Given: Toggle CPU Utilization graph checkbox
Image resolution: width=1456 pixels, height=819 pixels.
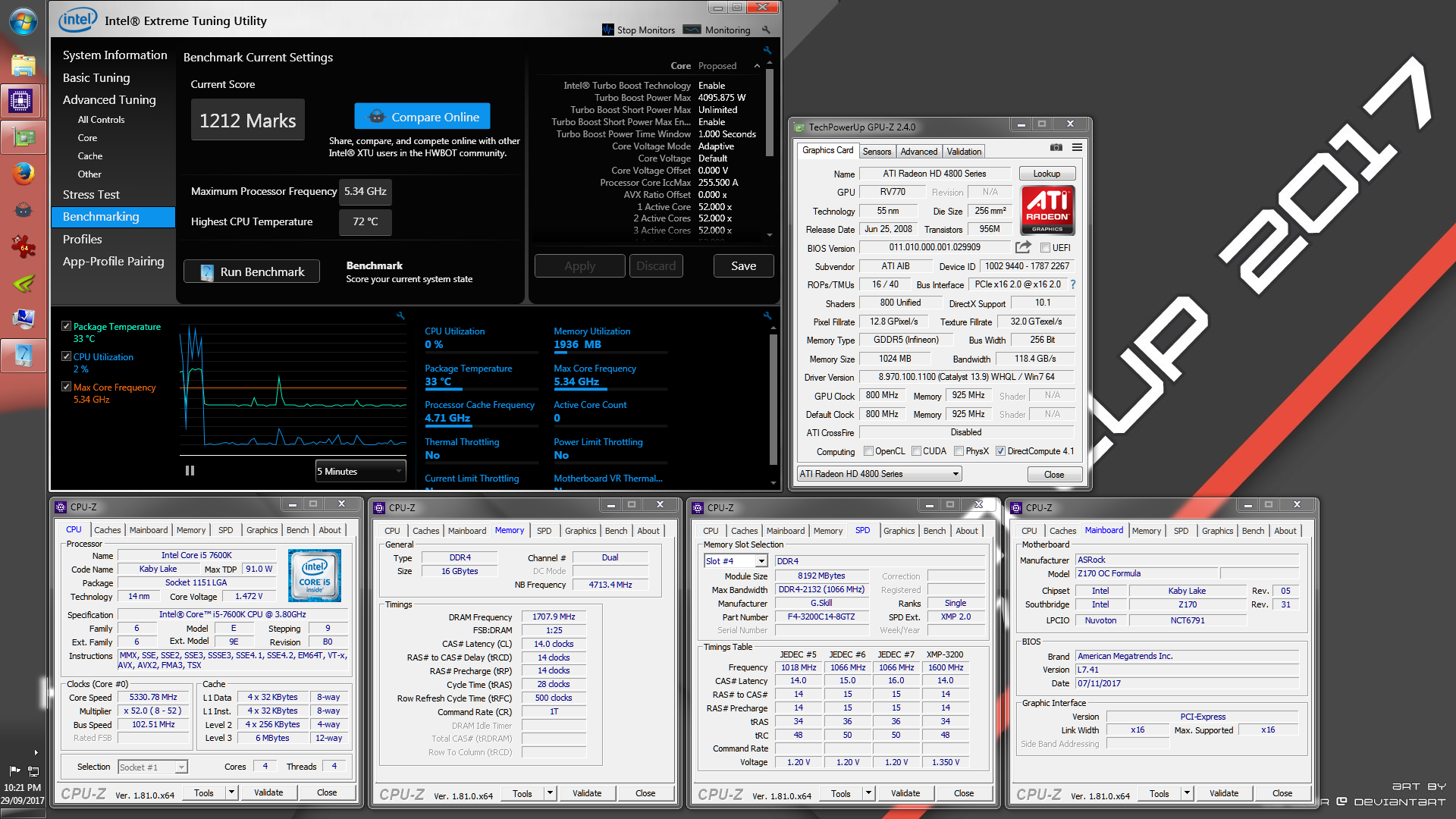Looking at the screenshot, I should (66, 356).
